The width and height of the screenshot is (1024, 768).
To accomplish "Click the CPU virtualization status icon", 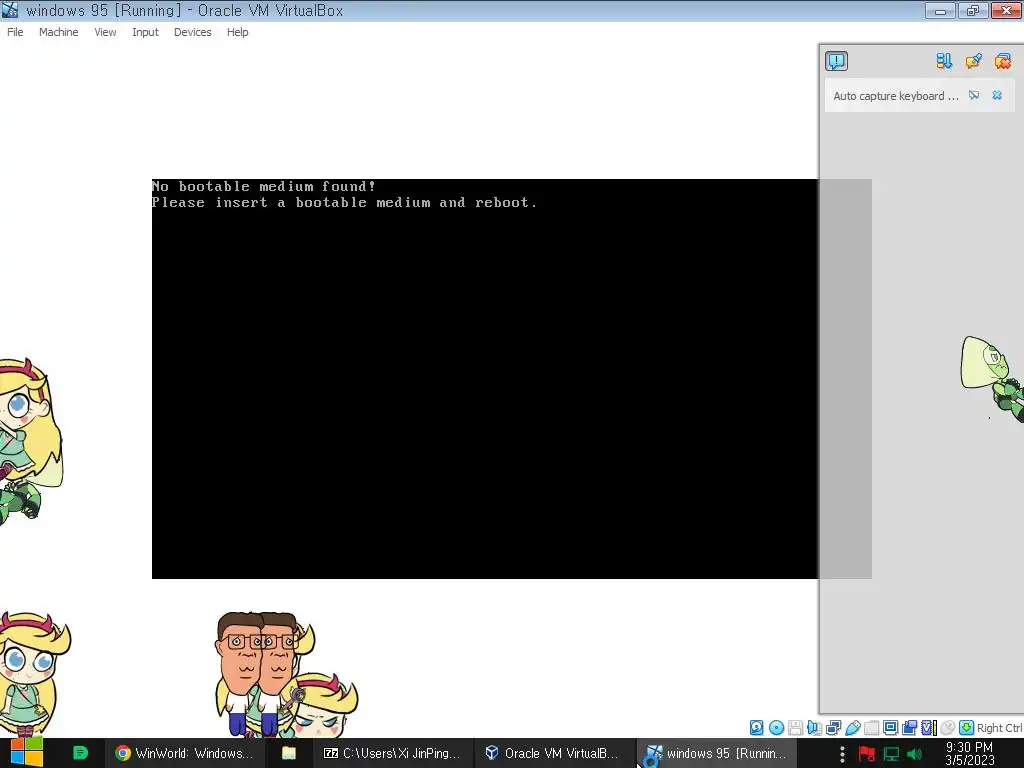I will 929,728.
